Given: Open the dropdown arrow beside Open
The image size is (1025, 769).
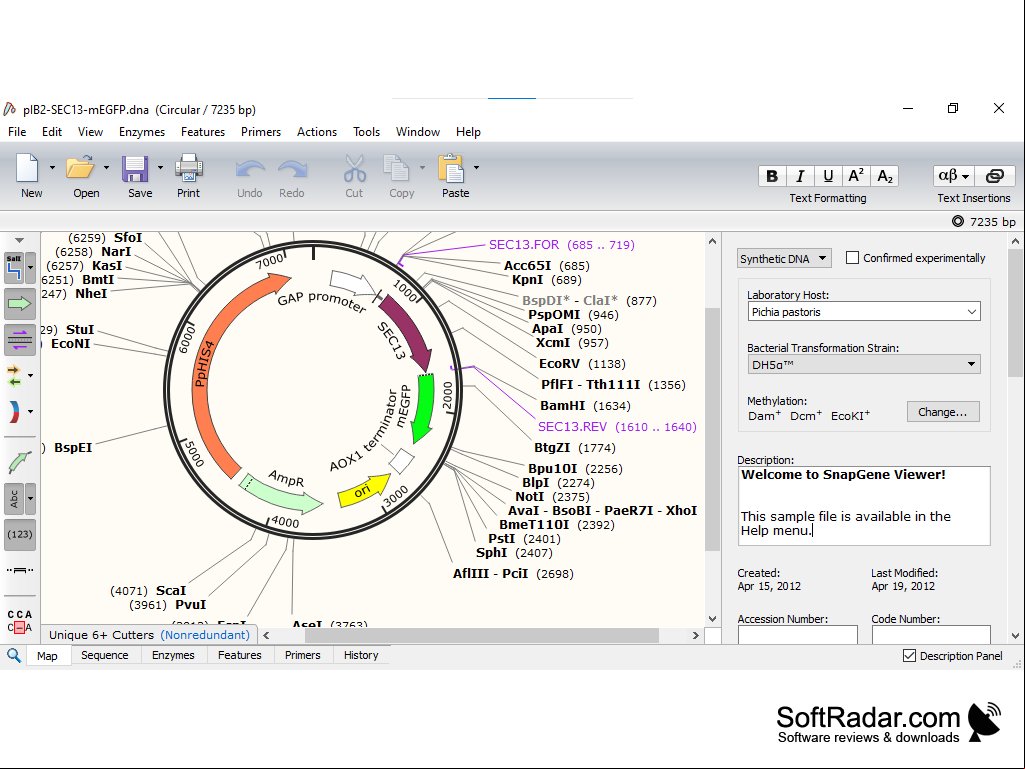Looking at the screenshot, I should pos(107,168).
